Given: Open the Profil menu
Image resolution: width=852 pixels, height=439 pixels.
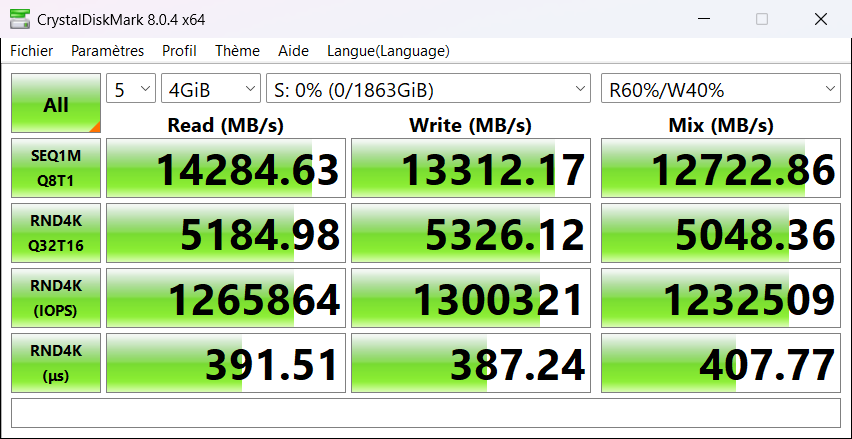Looking at the screenshot, I should pyautogui.click(x=179, y=51).
